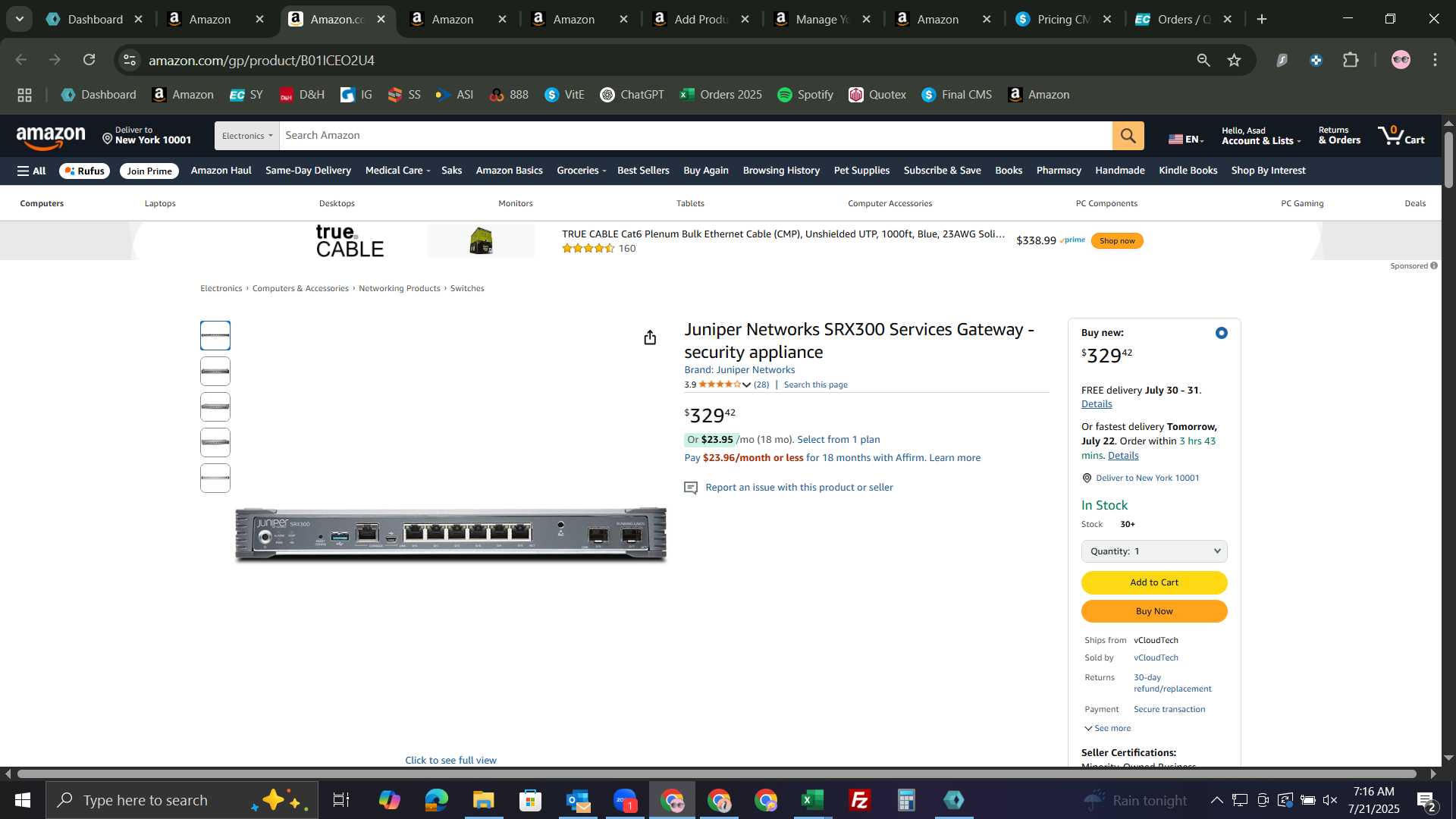Select the first product thumbnail
1456x819 pixels.
click(x=215, y=335)
